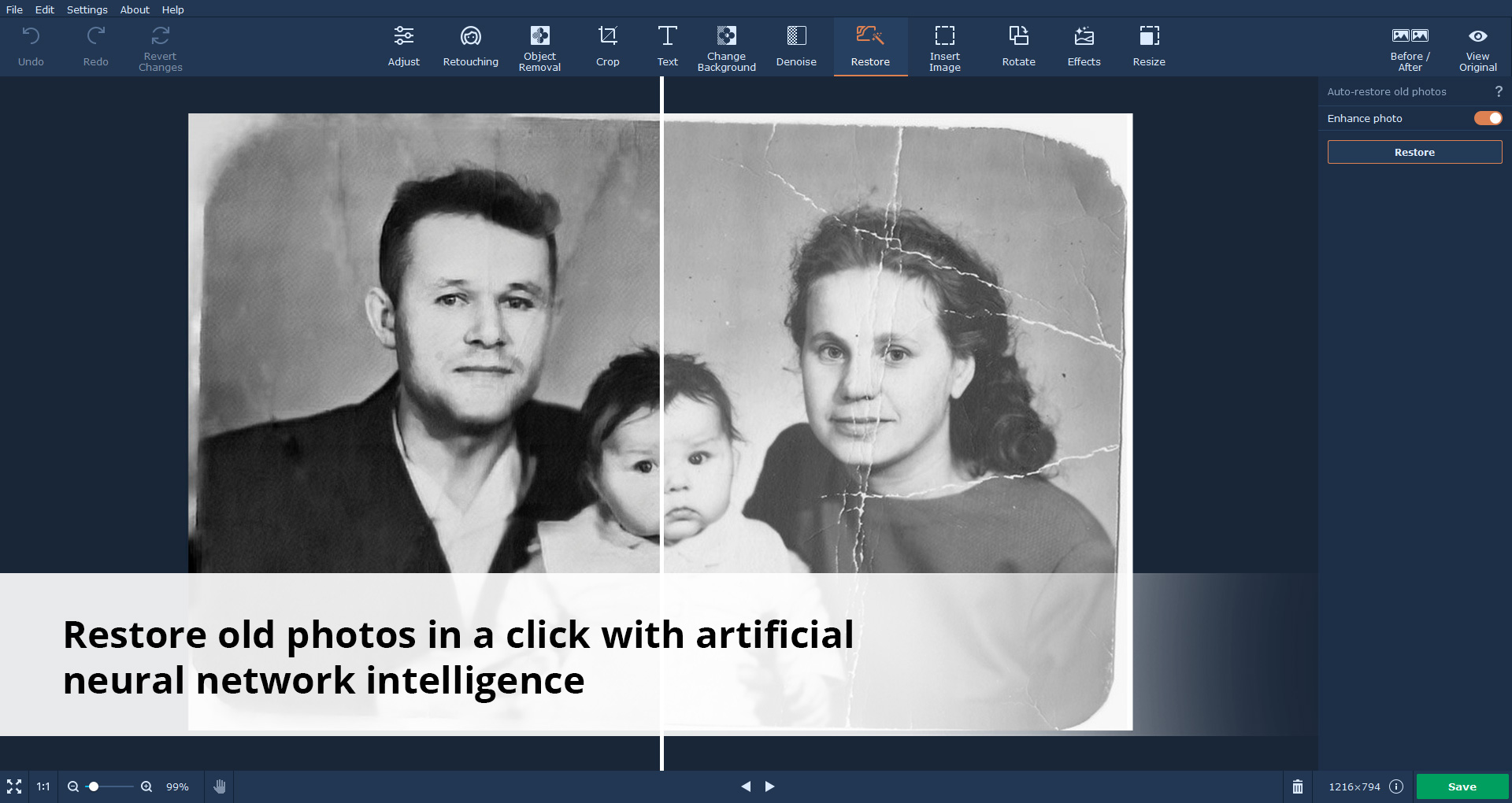Open the Adjust tool

coord(403,46)
